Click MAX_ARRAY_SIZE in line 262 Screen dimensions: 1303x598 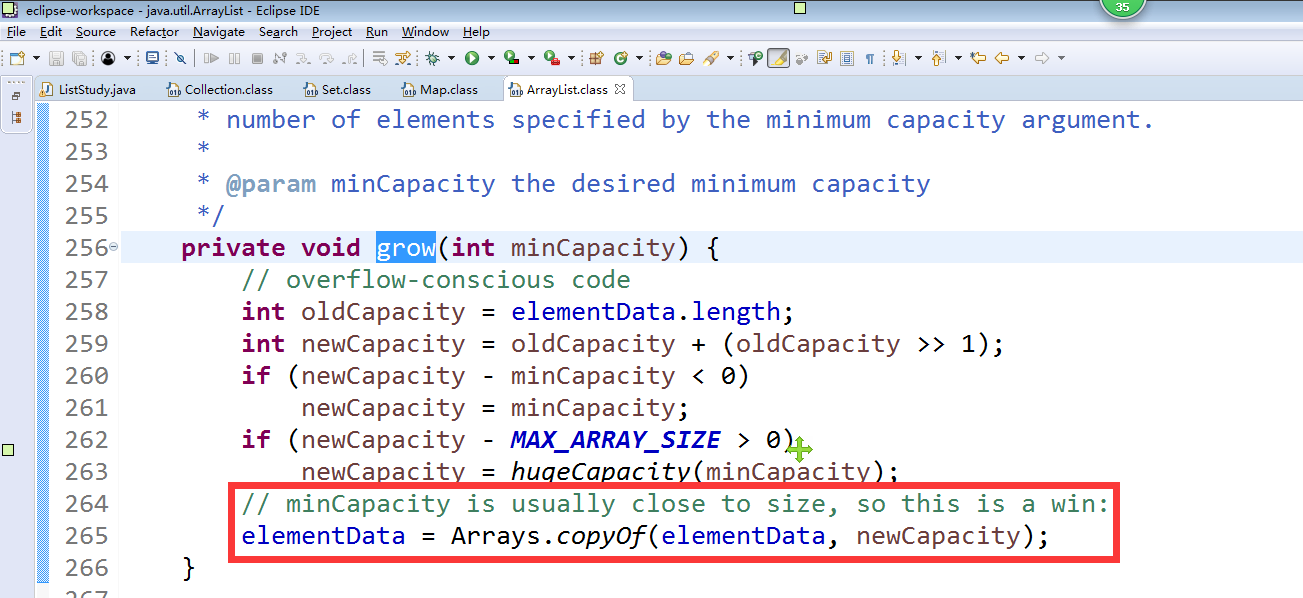(615, 440)
